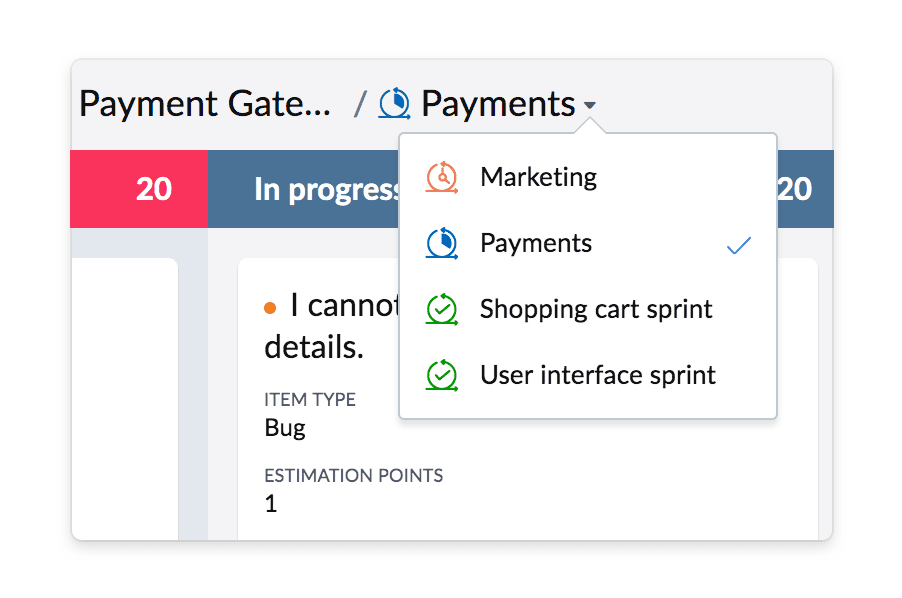Click the Bug item type value

285,429
